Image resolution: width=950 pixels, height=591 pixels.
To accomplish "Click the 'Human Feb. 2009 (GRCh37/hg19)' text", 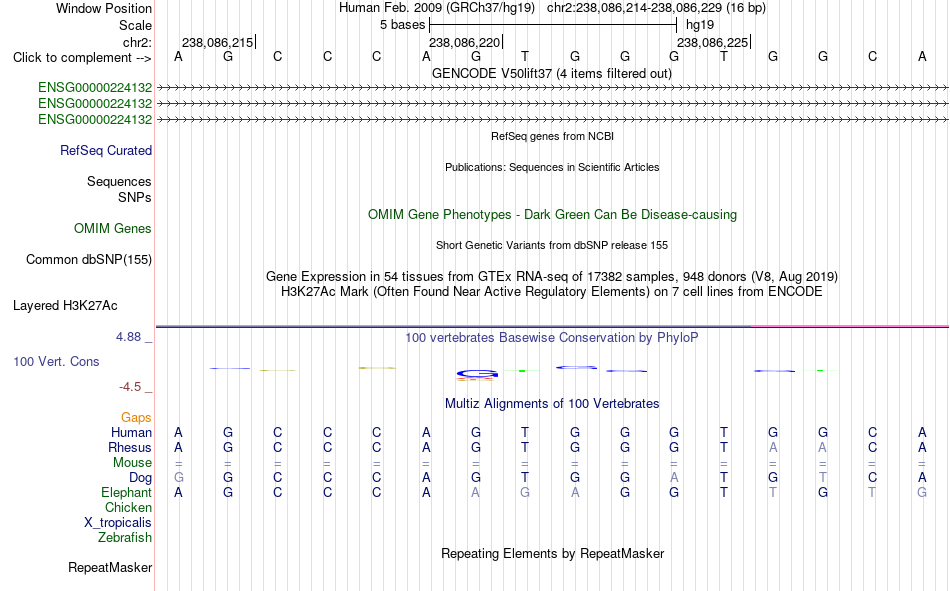I will click(x=437, y=8).
